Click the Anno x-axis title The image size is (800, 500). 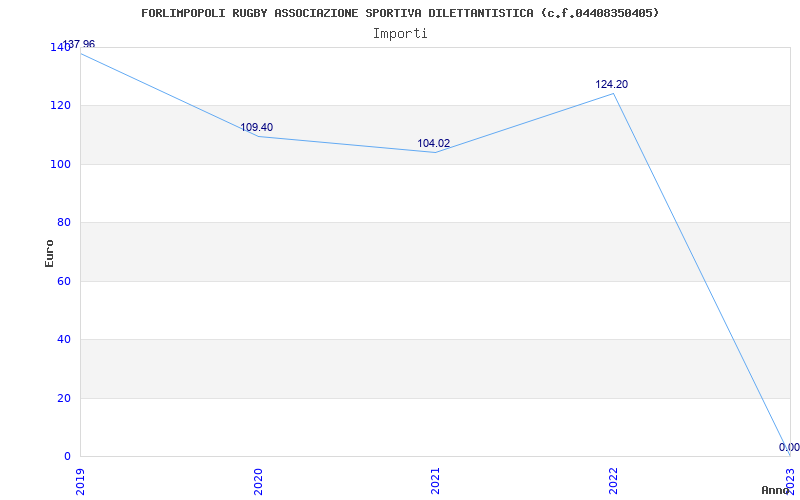(776, 490)
